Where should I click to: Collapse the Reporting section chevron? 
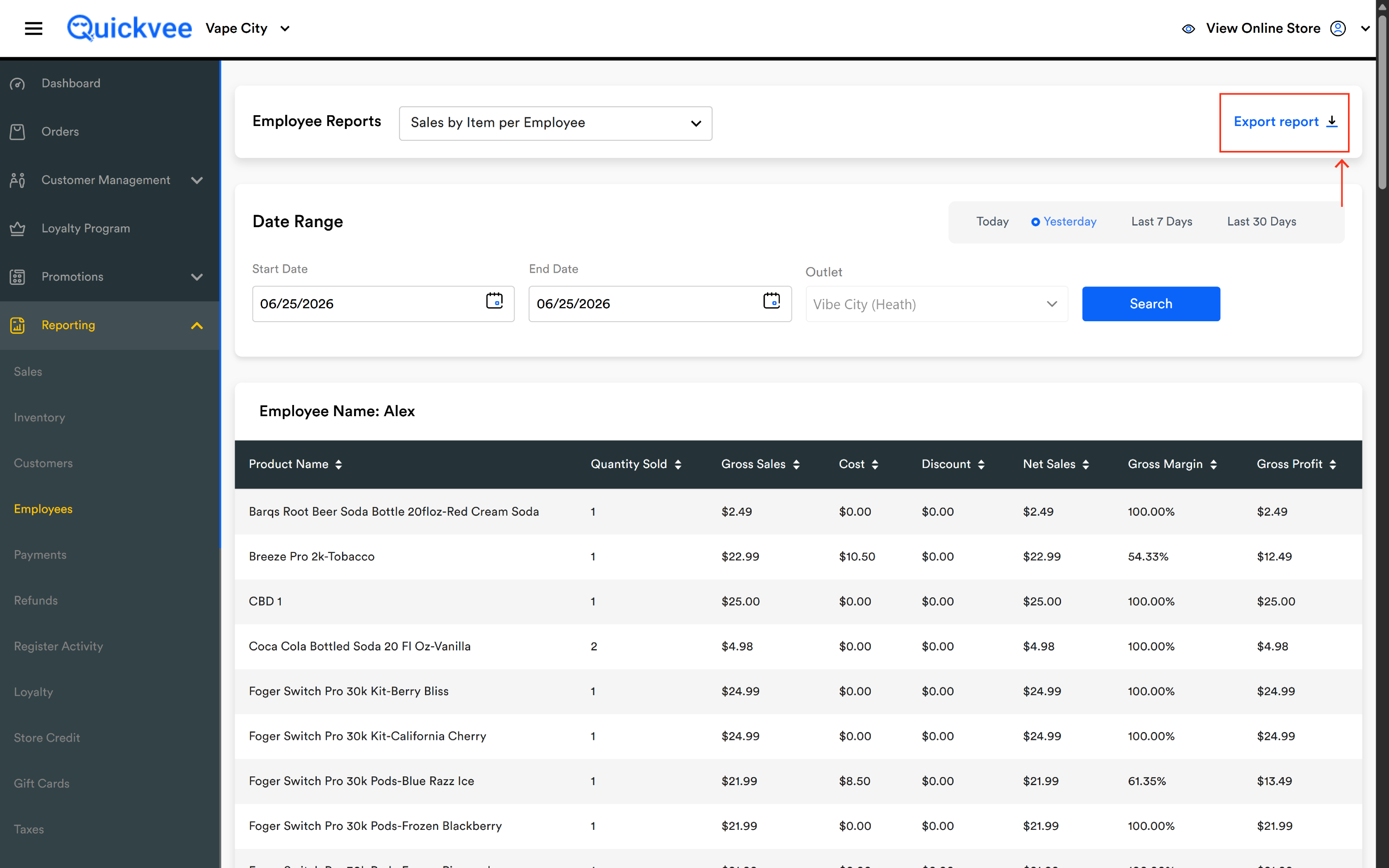(x=197, y=325)
